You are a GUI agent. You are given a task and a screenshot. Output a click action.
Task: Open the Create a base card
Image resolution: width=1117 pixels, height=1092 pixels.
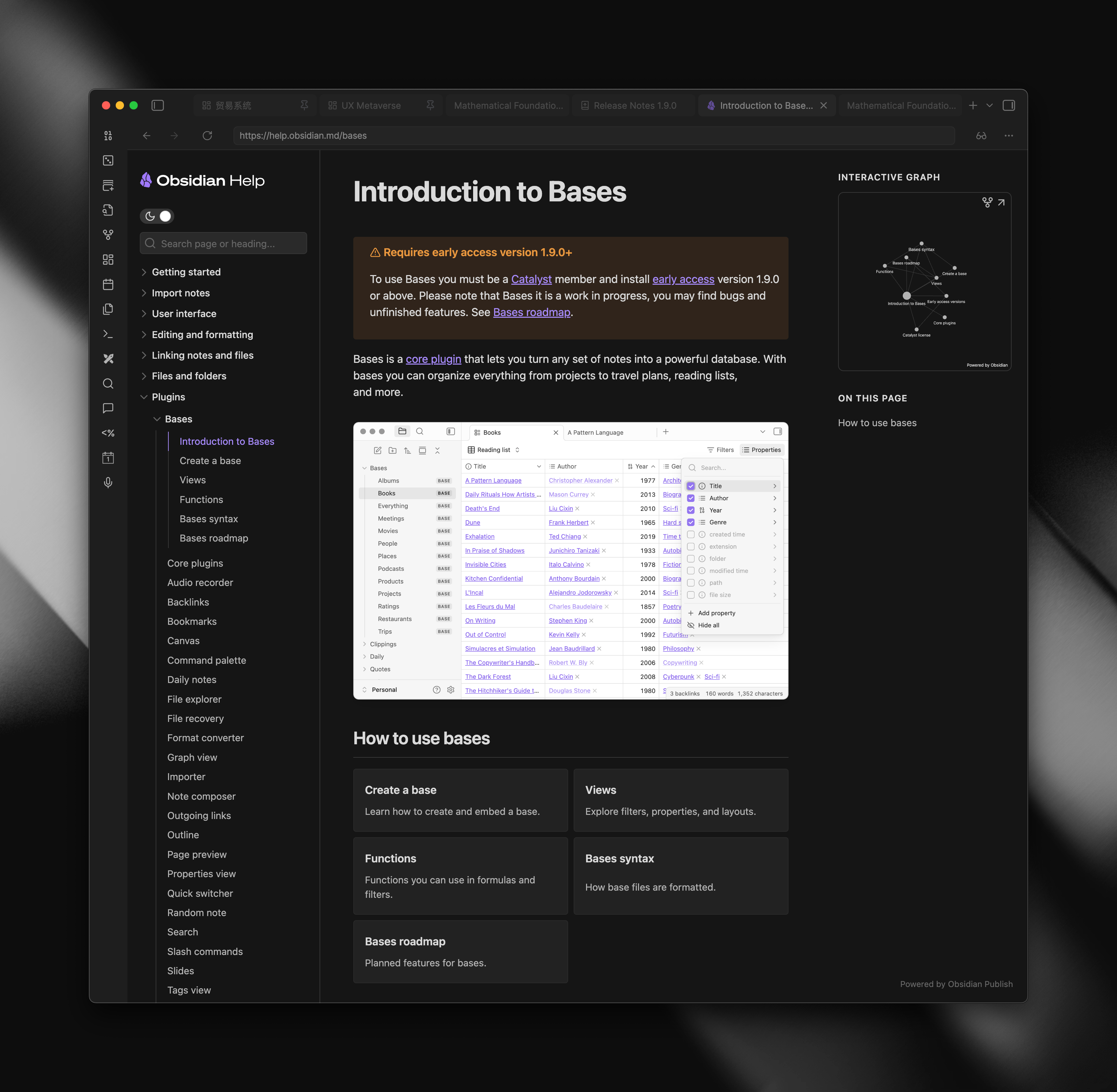(460, 800)
